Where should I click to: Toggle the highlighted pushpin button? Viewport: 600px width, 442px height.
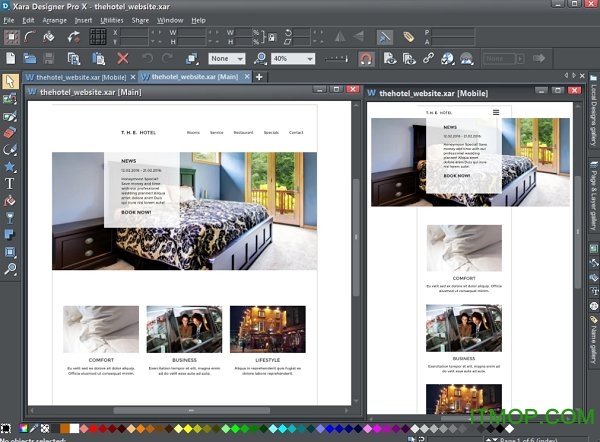coord(384,37)
